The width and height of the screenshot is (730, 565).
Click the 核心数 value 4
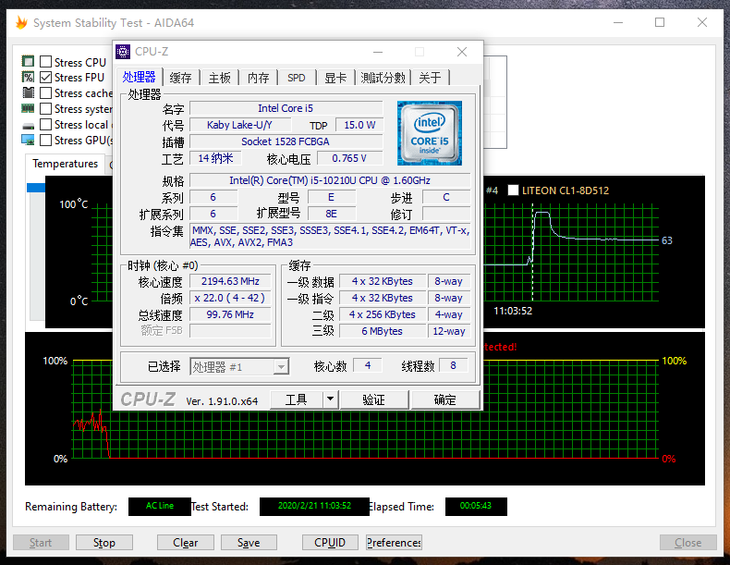(x=367, y=365)
